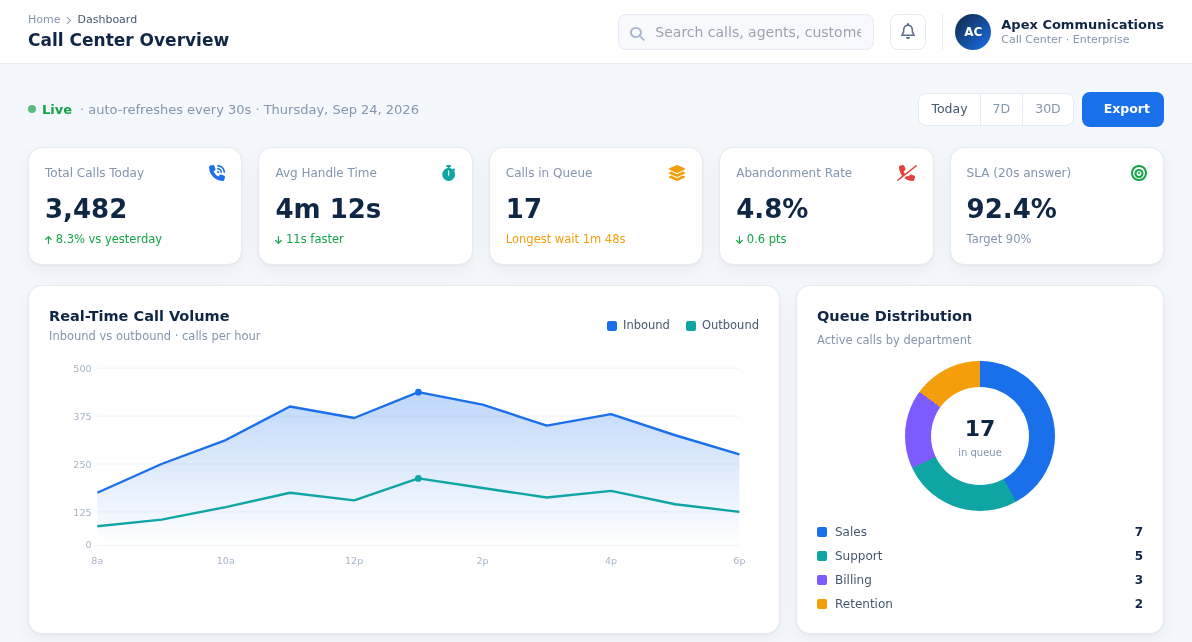Click the Retention legend color swatch
Screen dimensions: 1192x642
point(822,604)
